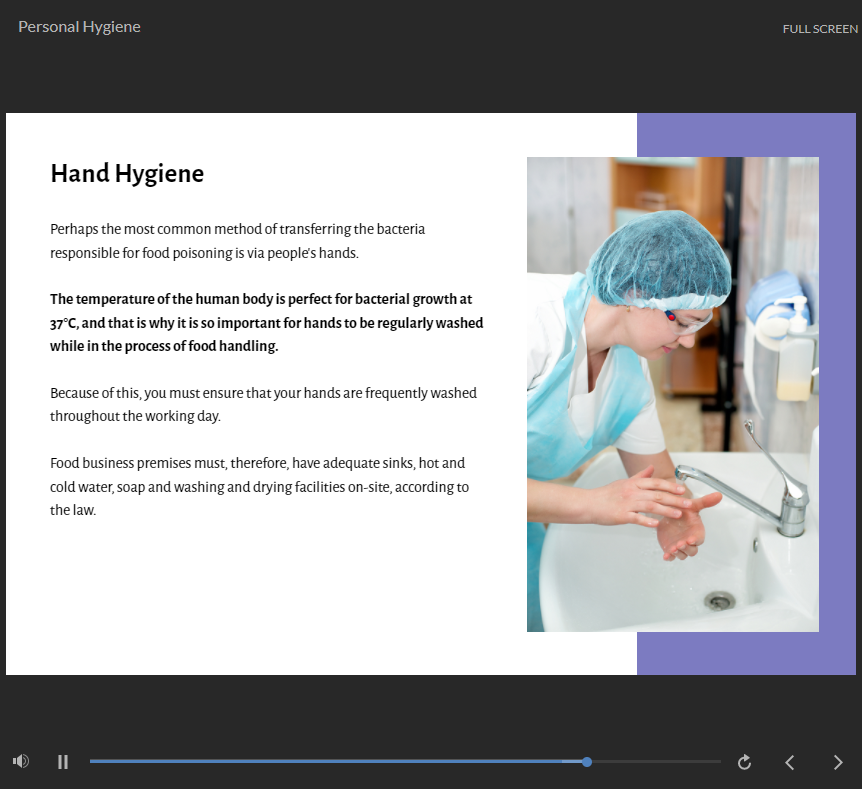
Task: Mute the slide audio with the speaker icon
Action: click(x=20, y=761)
